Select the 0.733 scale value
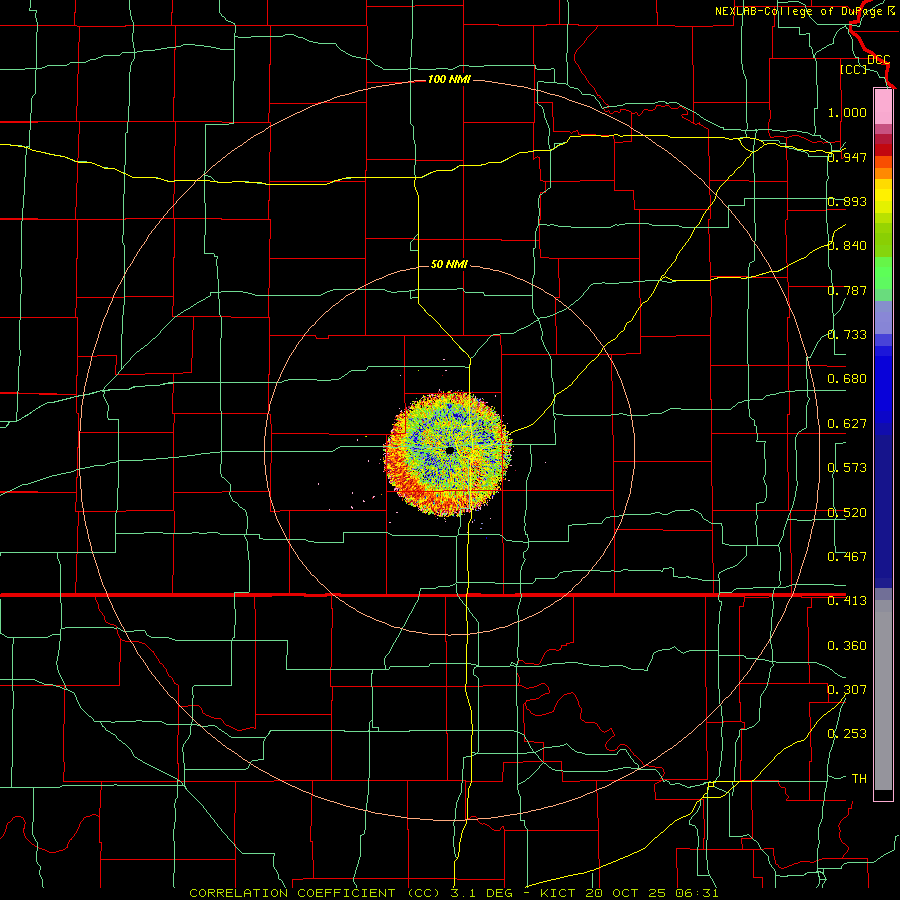The height and width of the screenshot is (900, 900). tap(847, 335)
